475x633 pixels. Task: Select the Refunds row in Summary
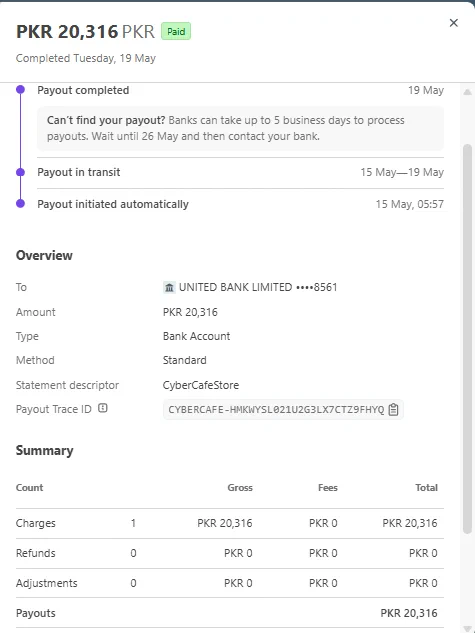230,553
